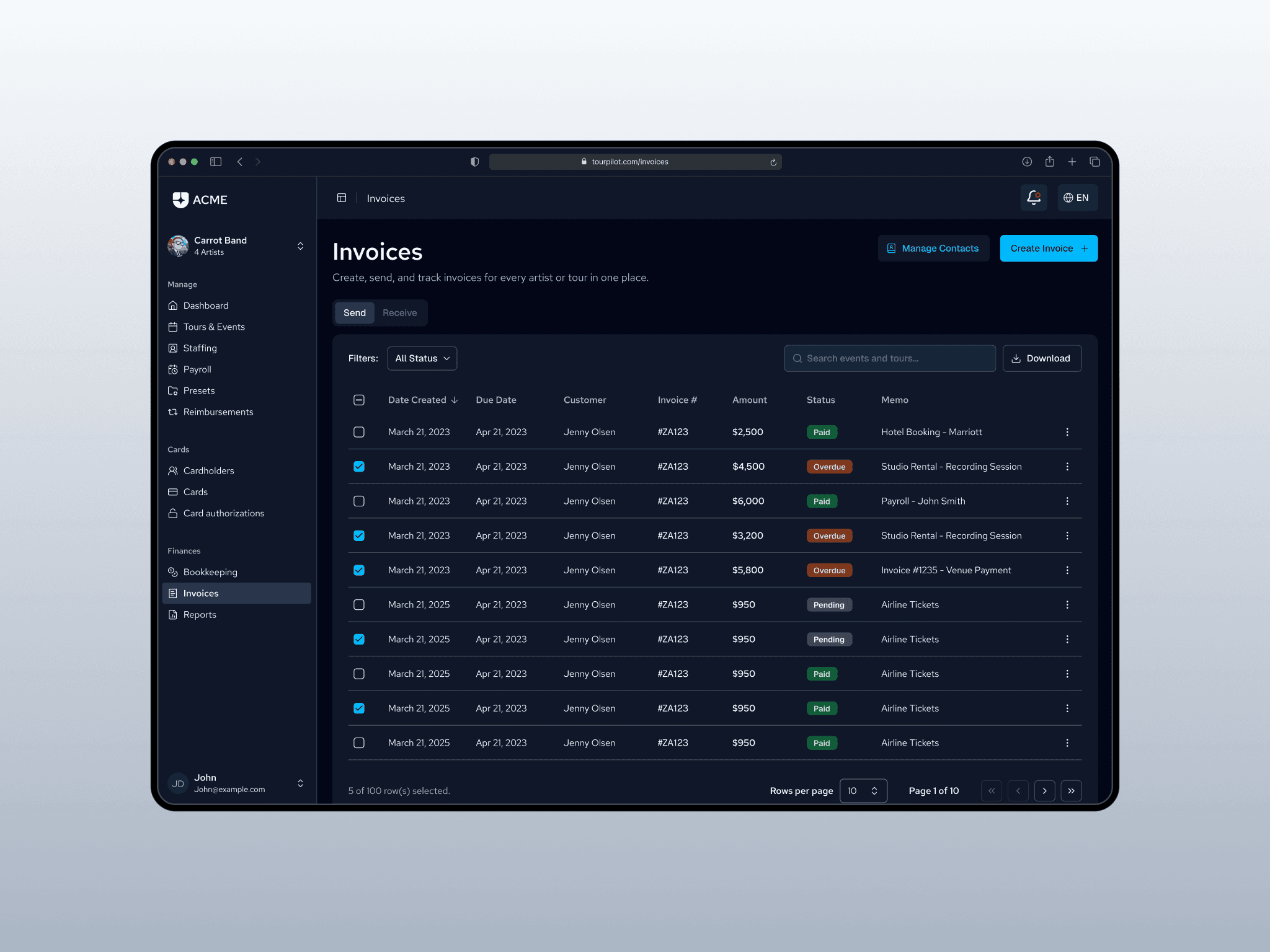Open the Rows per page selector
The width and height of the screenshot is (1270, 952).
pyautogui.click(x=863, y=791)
